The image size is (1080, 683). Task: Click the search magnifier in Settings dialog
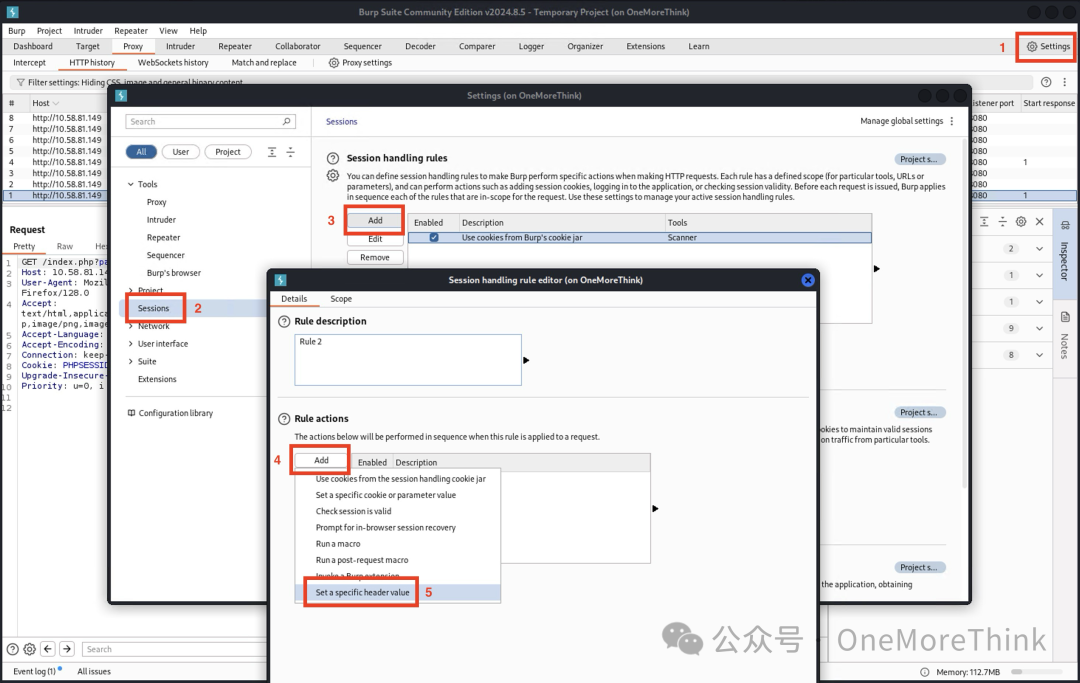point(287,121)
